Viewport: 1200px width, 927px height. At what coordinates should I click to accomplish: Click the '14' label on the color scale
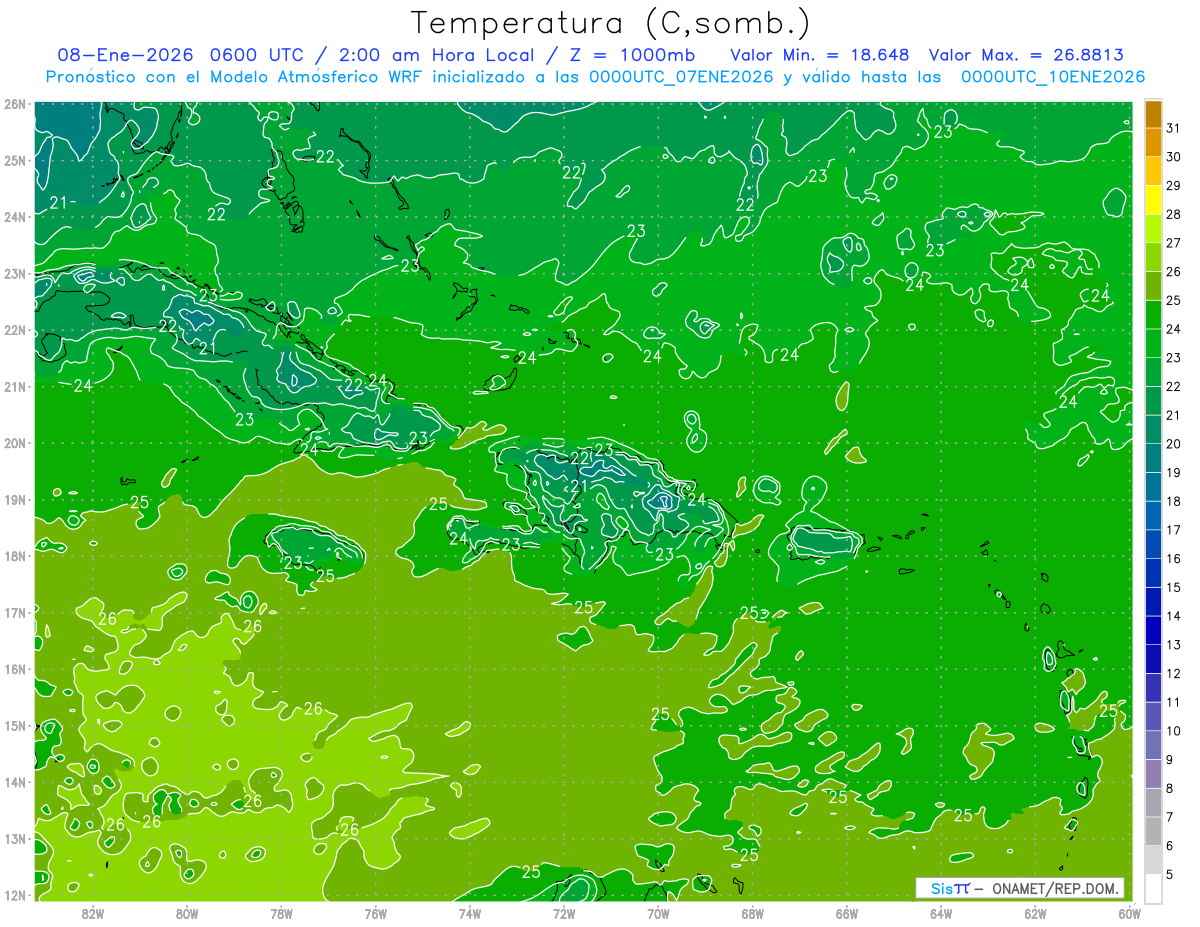point(1174,616)
